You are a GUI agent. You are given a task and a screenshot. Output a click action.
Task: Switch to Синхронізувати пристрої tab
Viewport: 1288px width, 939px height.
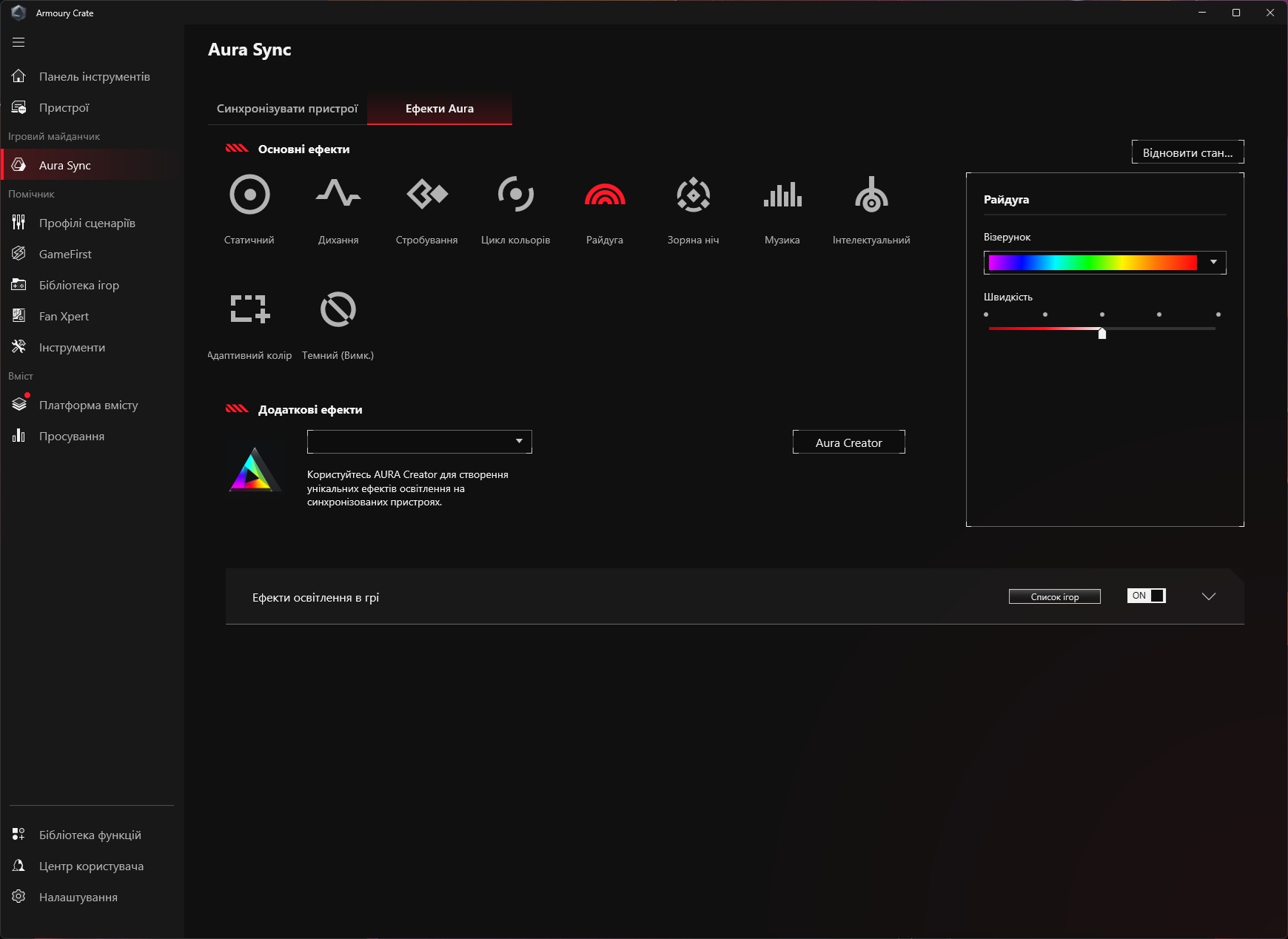287,109
